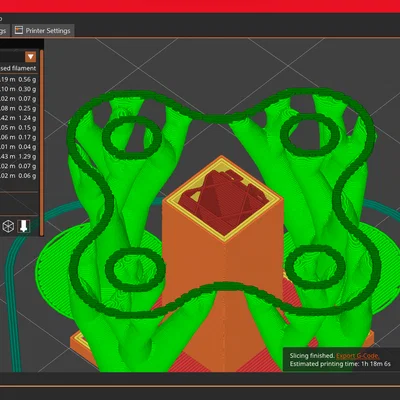Select legend row with 1.24 g filament
This screenshot has width=400, height=400.
click(18, 118)
